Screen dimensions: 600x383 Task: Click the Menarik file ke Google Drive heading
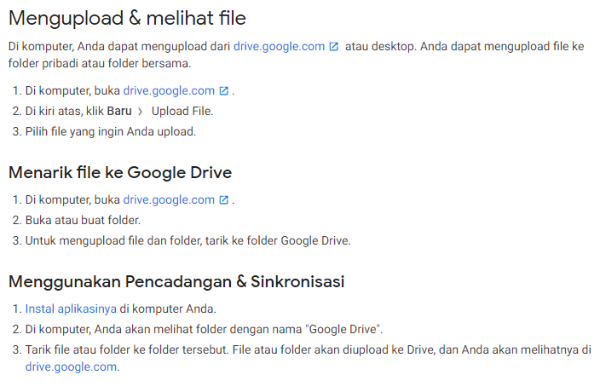[x=120, y=173]
